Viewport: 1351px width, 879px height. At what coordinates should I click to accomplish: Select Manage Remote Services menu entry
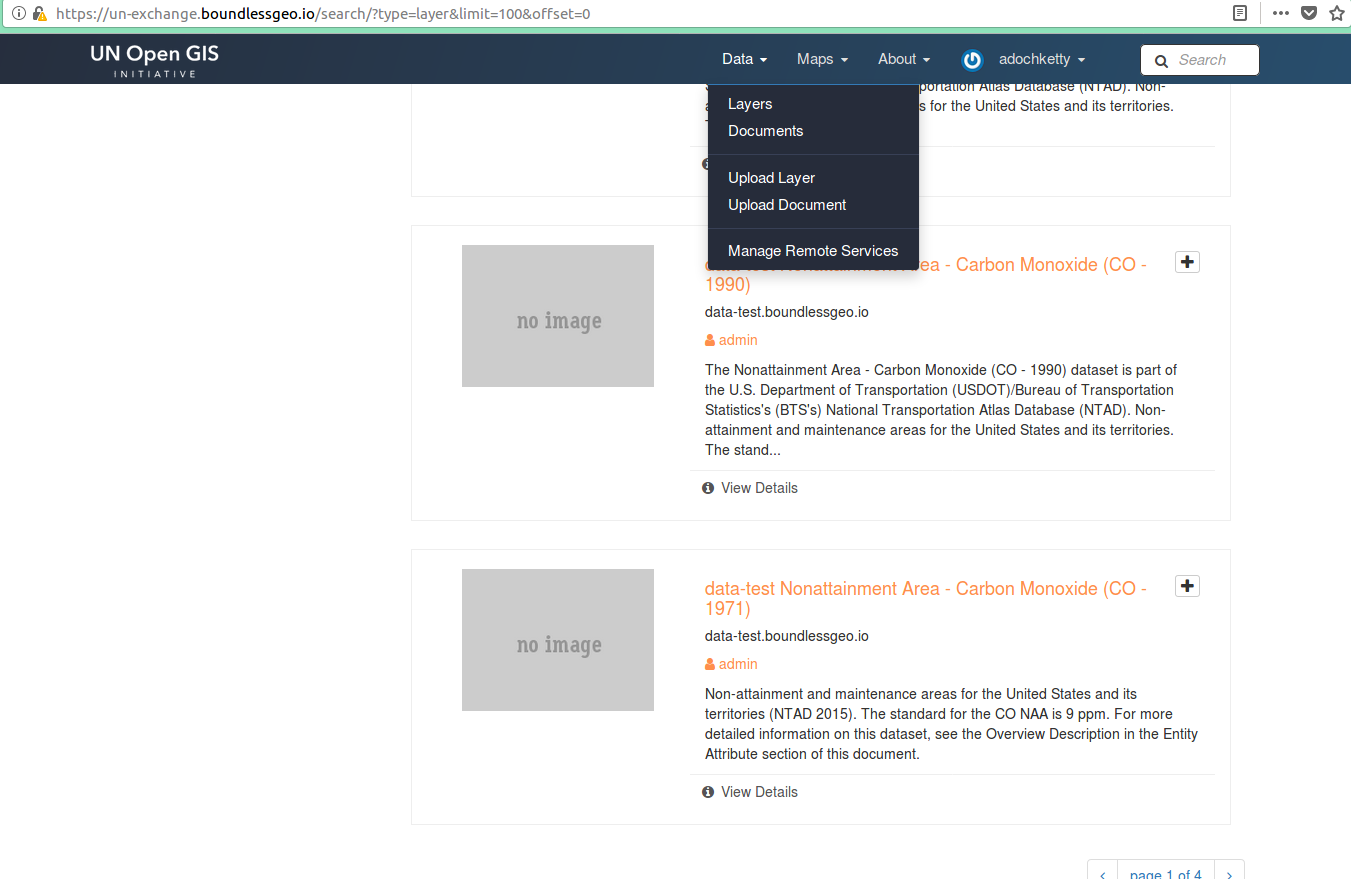(813, 251)
